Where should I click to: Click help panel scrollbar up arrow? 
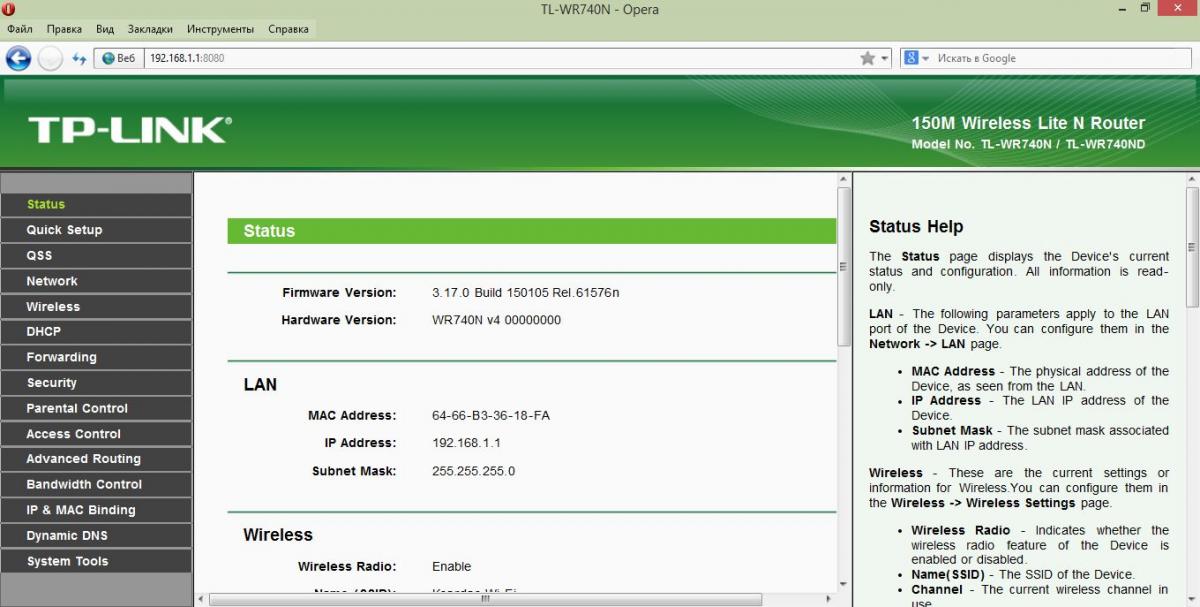point(1192,180)
